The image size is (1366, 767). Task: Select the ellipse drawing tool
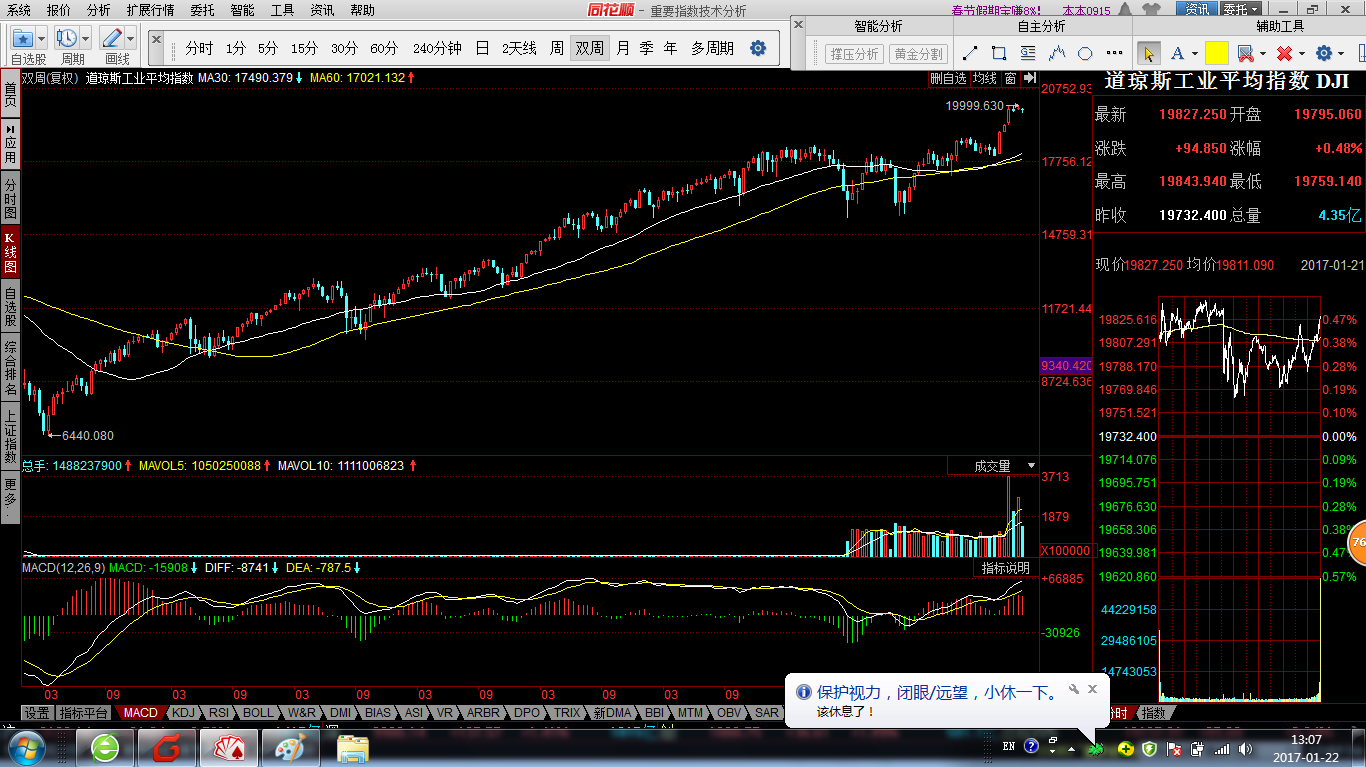pyautogui.click(x=1086, y=53)
